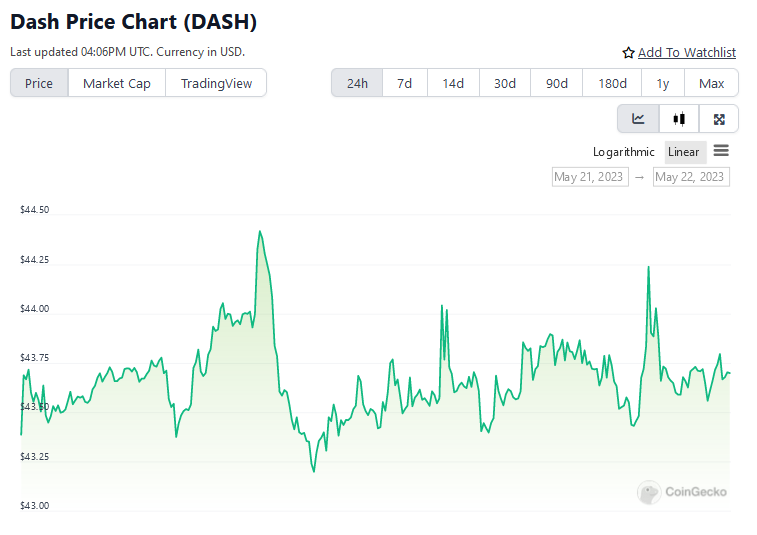Select the Market Cap tab

117,83
